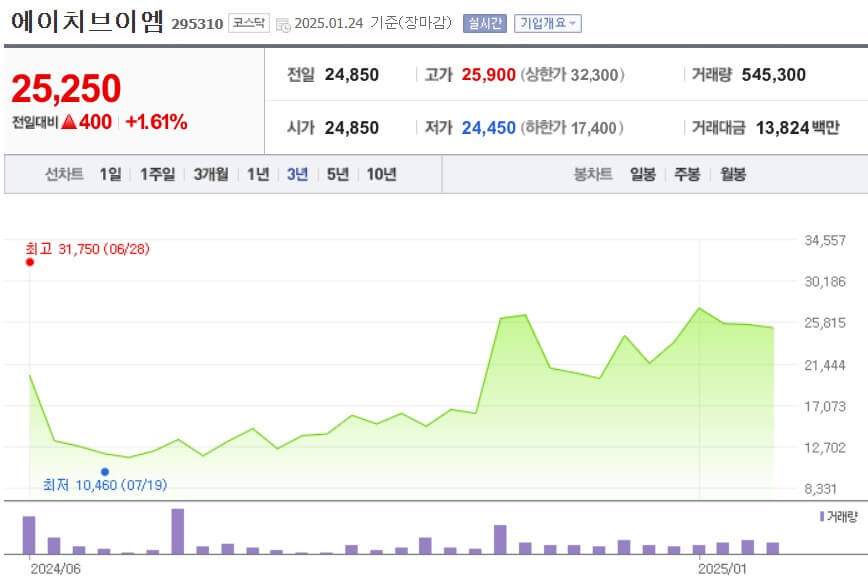Select the 1일 chart period tab

tap(109, 173)
